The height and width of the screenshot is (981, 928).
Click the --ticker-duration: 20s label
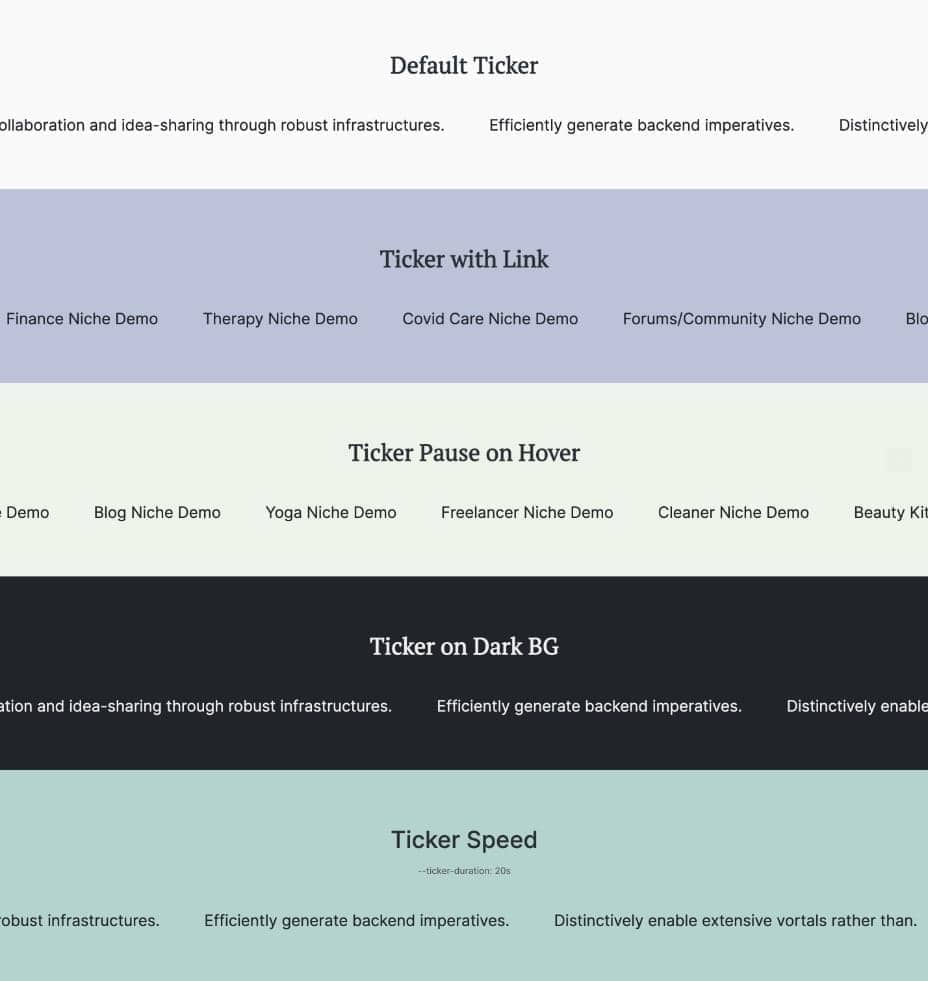pyautogui.click(x=464, y=871)
